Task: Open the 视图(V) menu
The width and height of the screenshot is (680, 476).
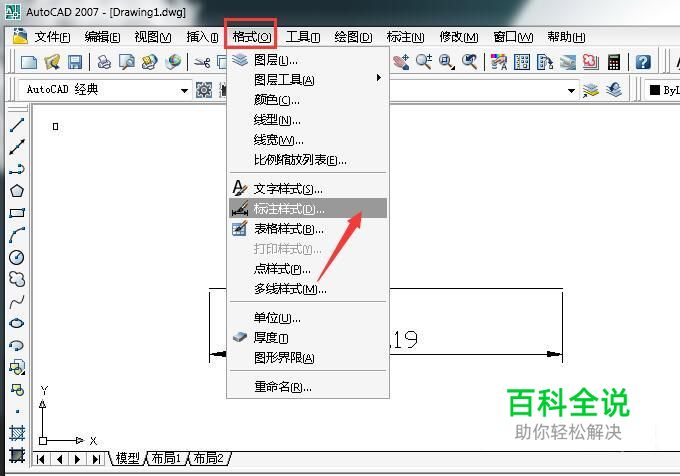Action: click(x=153, y=37)
